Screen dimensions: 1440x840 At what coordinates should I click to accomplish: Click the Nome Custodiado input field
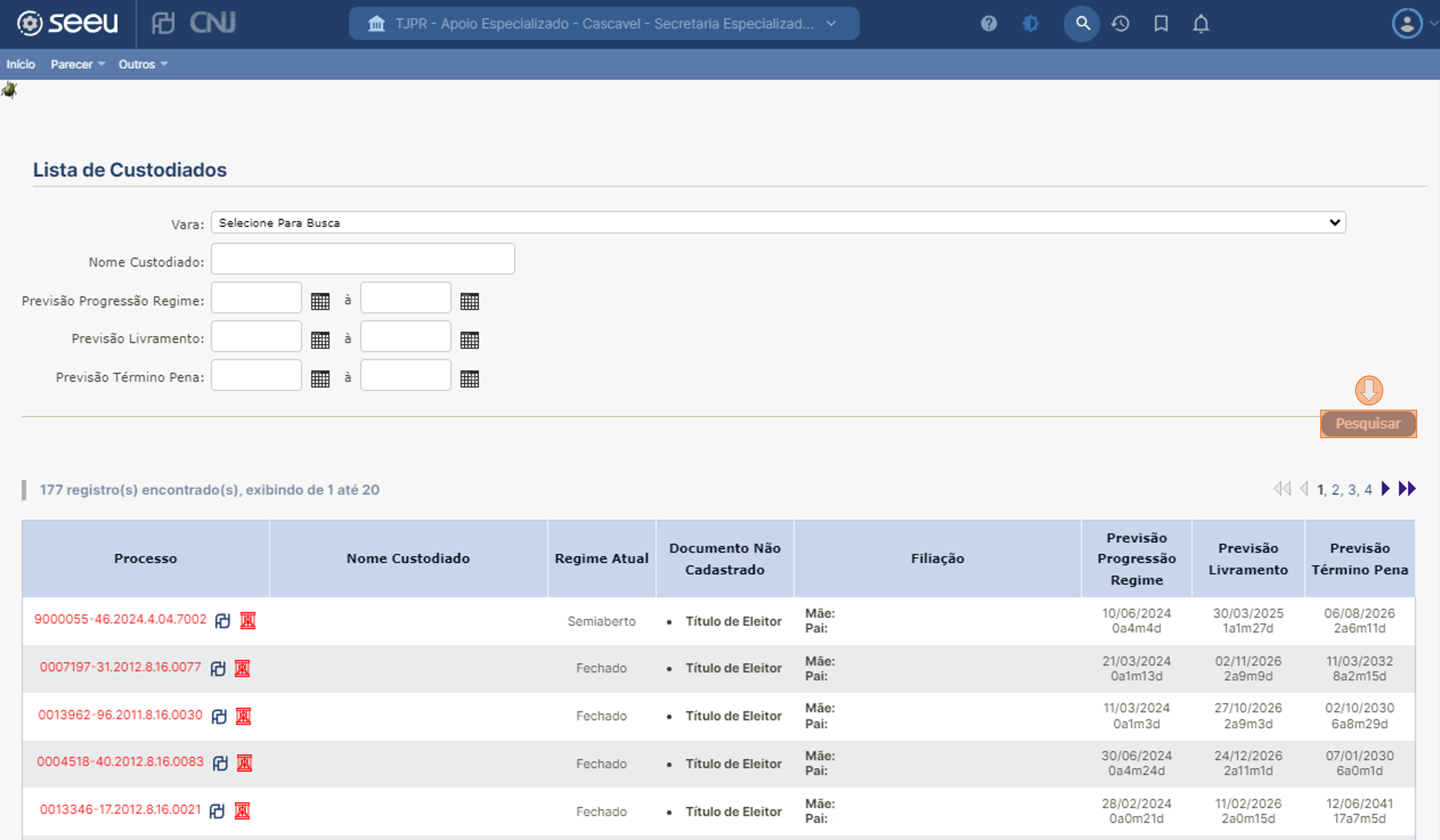363,259
